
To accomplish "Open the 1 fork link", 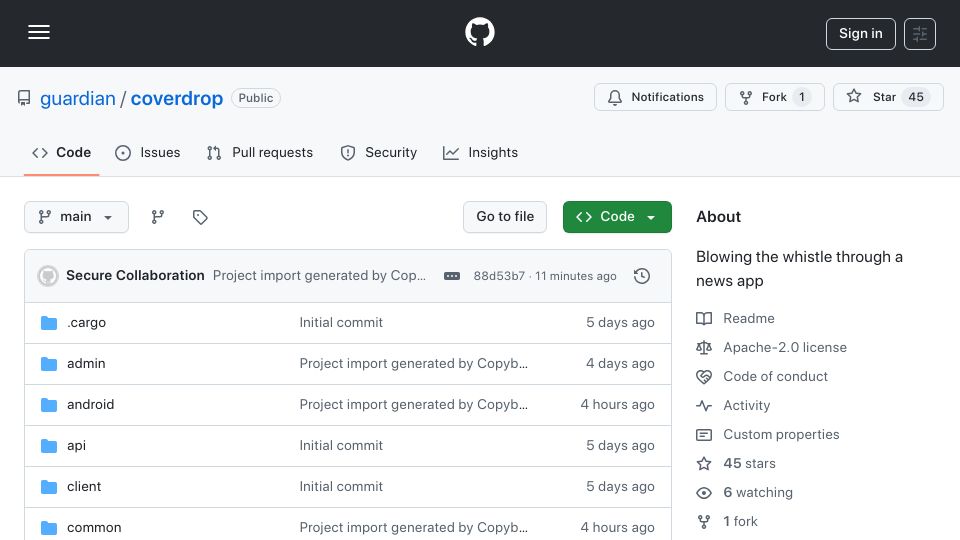I will coord(740,522).
